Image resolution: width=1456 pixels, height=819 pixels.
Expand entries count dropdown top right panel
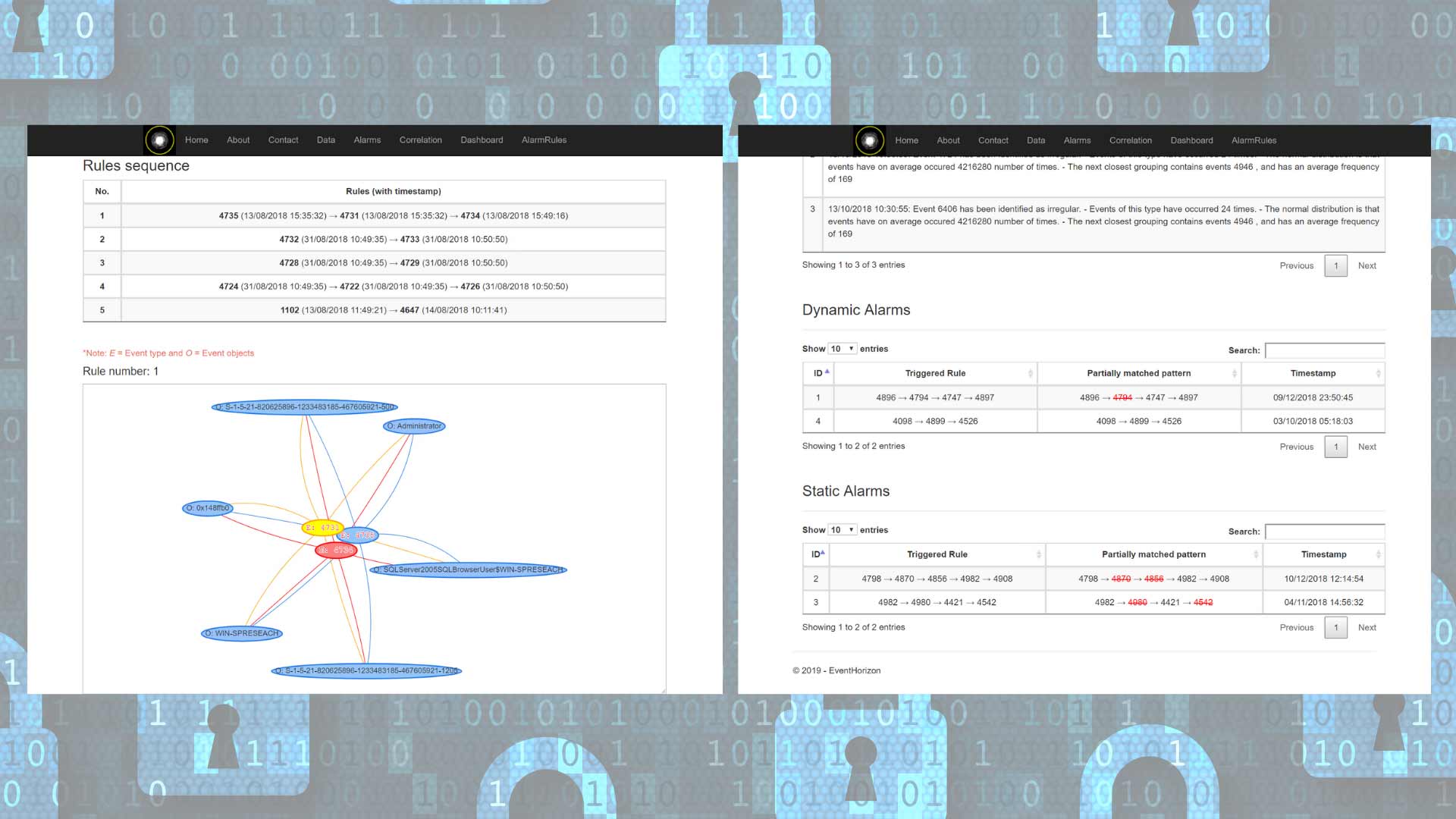(842, 348)
